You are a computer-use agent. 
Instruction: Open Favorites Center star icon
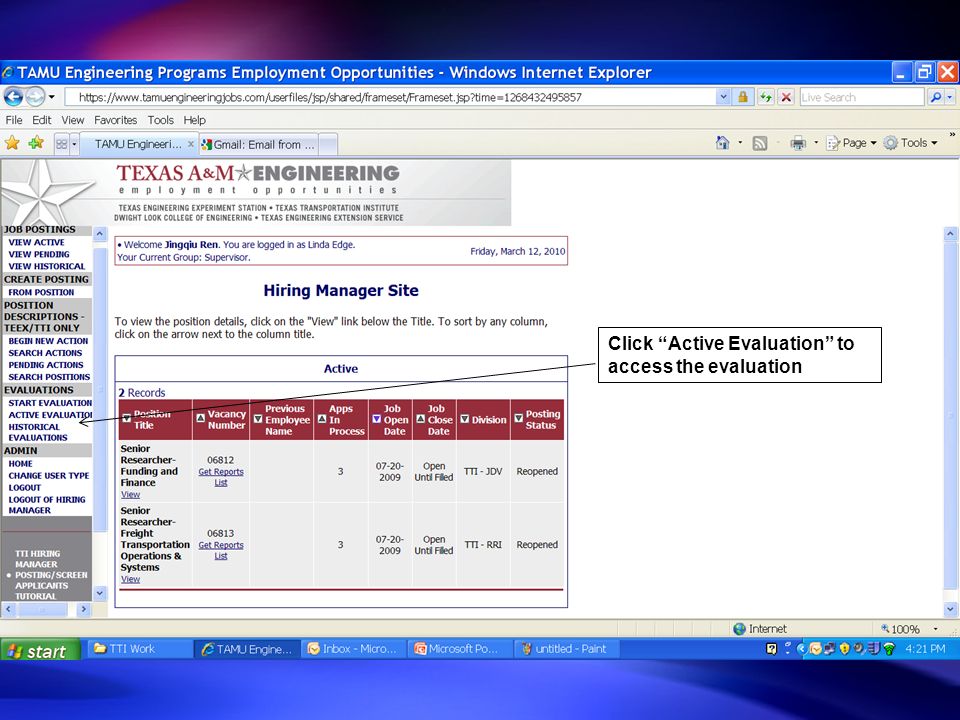(x=12, y=143)
